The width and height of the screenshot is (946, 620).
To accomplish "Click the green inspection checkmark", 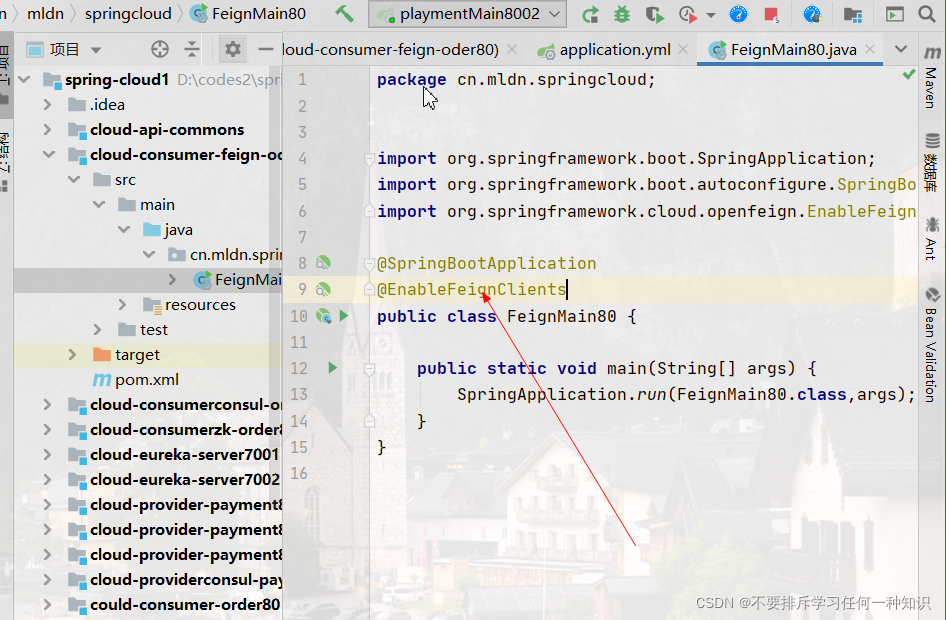I will (909, 74).
